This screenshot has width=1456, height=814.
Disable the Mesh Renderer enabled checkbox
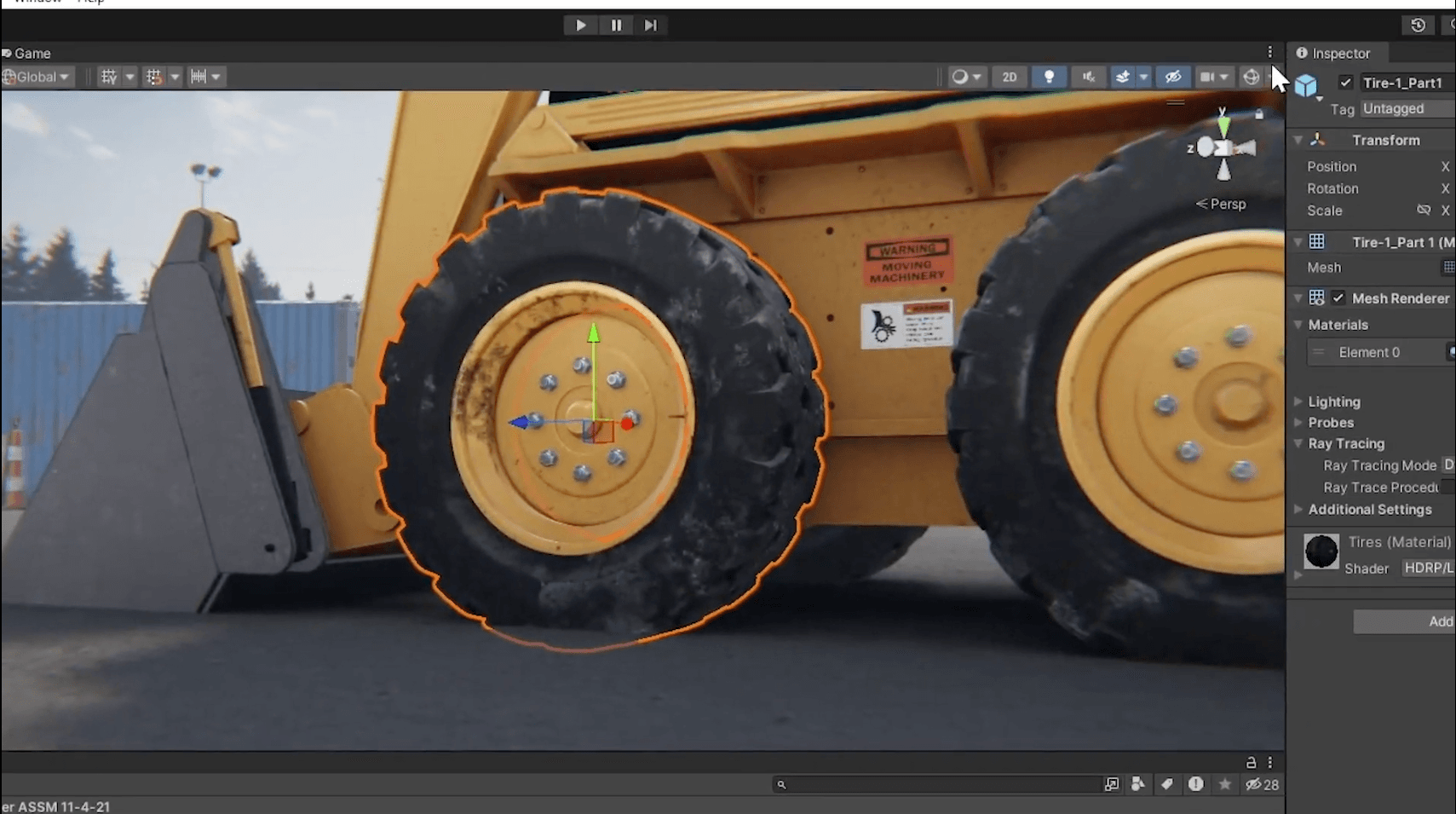pyautogui.click(x=1338, y=297)
